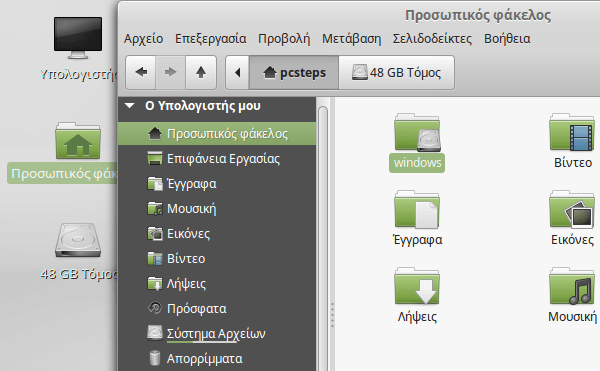Open Εικόνες in the sidebar
Viewport: 600px width, 371px height.
coord(217,233)
